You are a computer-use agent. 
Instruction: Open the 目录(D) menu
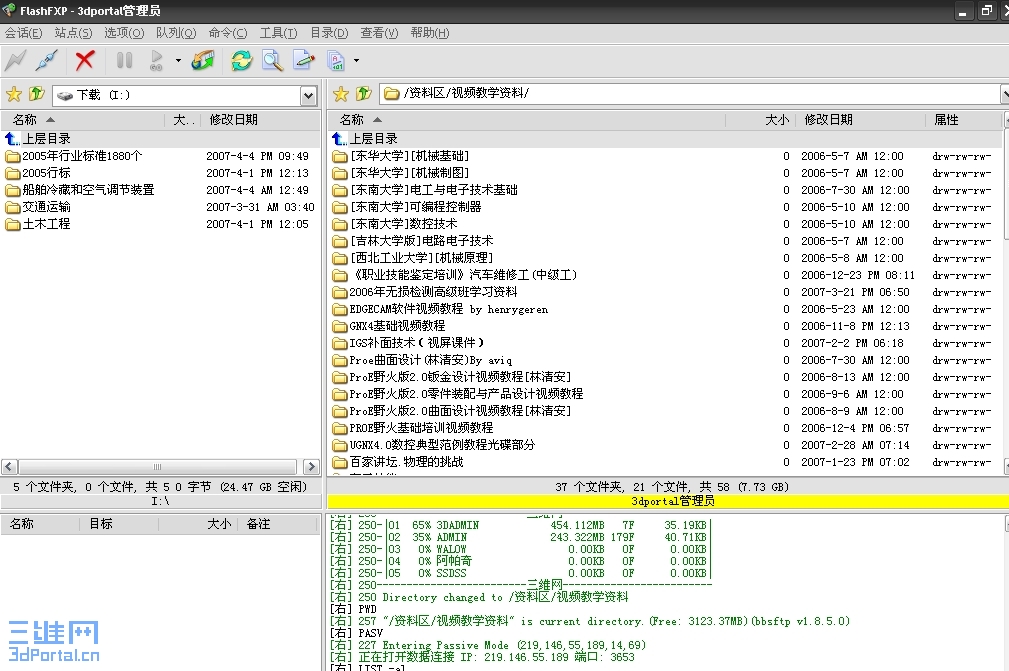coord(329,33)
